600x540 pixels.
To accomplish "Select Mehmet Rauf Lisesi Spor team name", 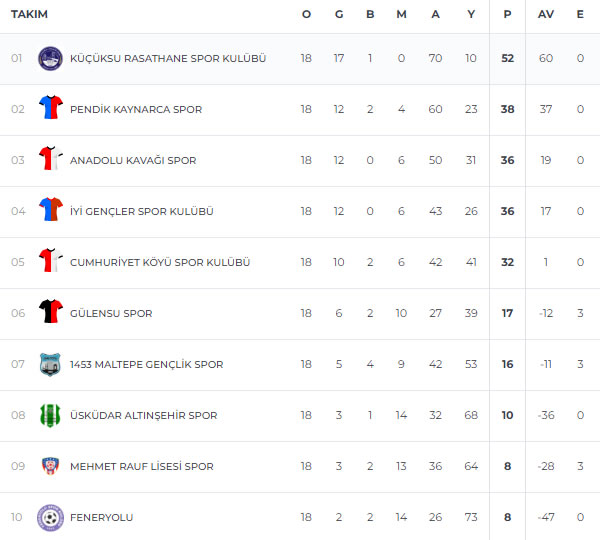I will tap(142, 467).
